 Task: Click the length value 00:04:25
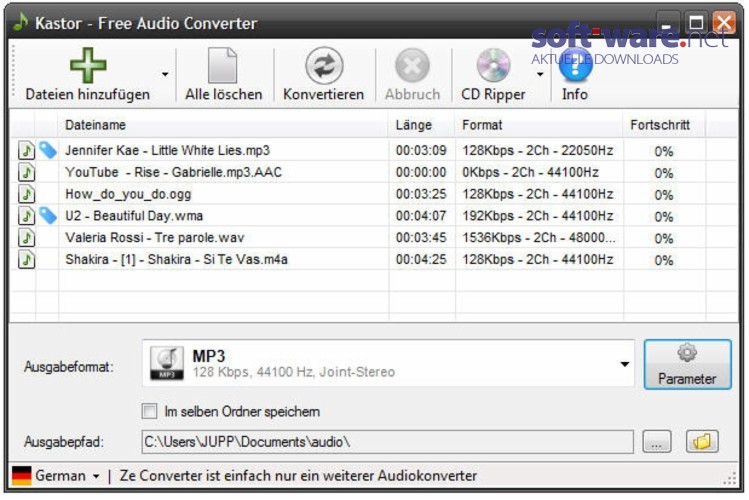[x=421, y=260]
